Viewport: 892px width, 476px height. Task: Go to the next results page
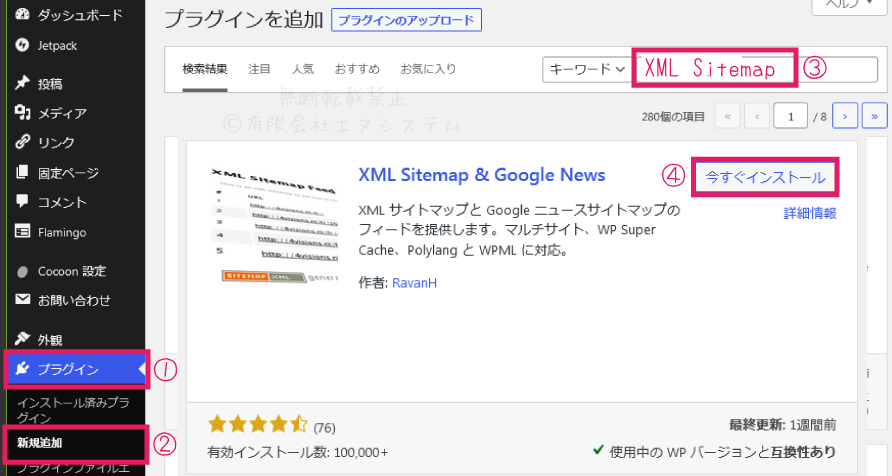(845, 117)
